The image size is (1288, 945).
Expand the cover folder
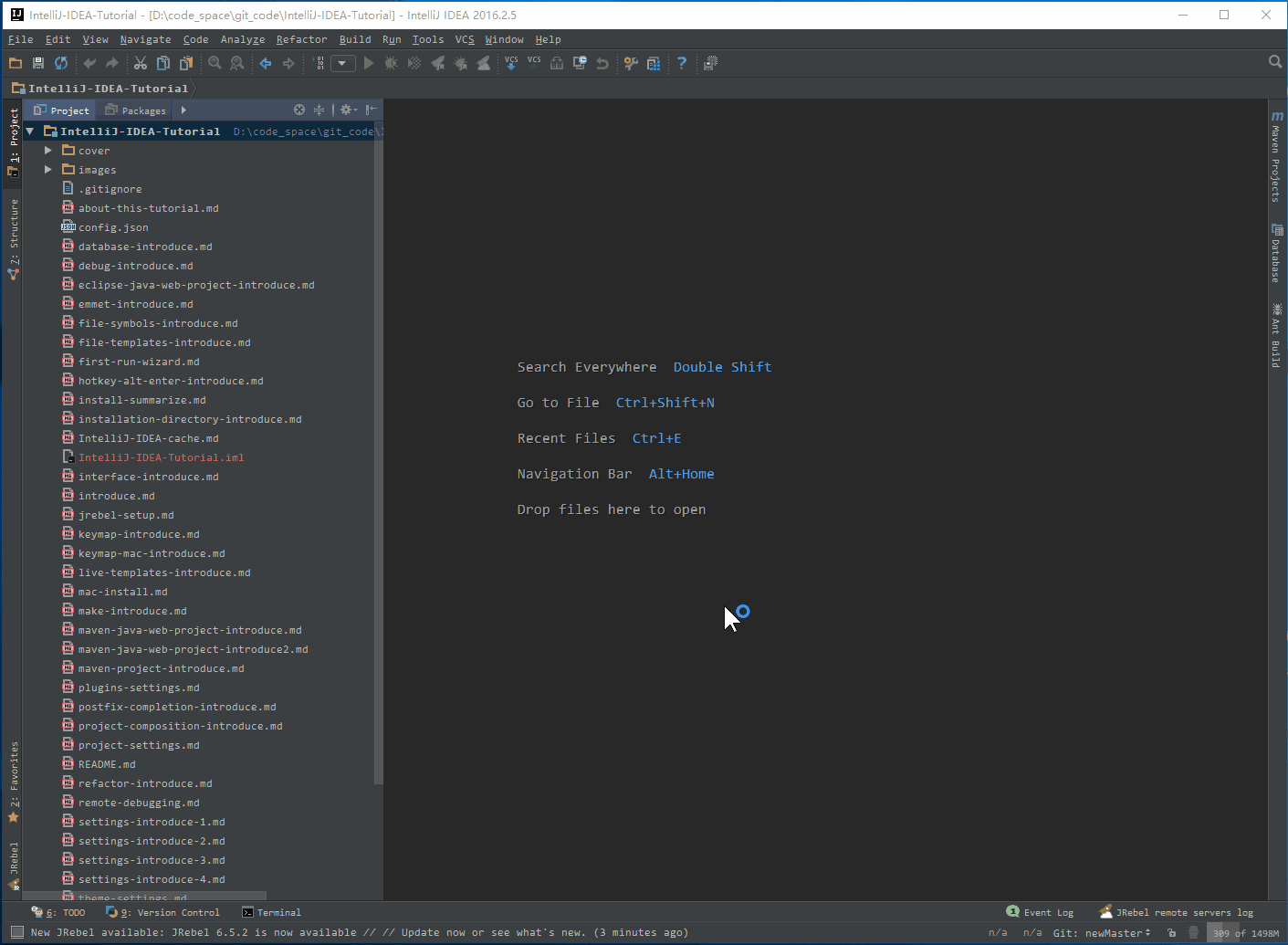click(48, 151)
